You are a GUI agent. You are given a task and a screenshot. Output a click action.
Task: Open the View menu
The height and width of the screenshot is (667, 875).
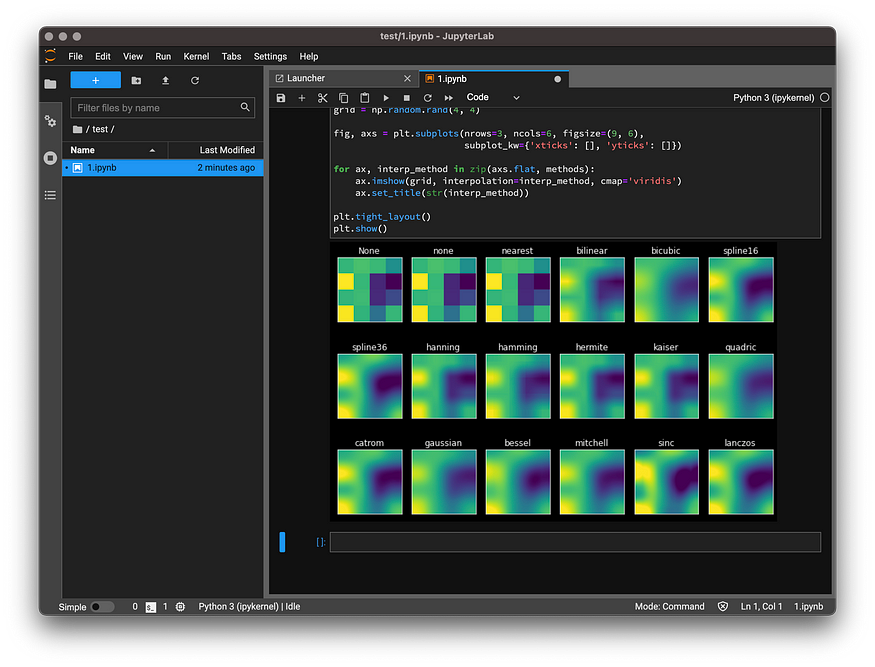133,56
